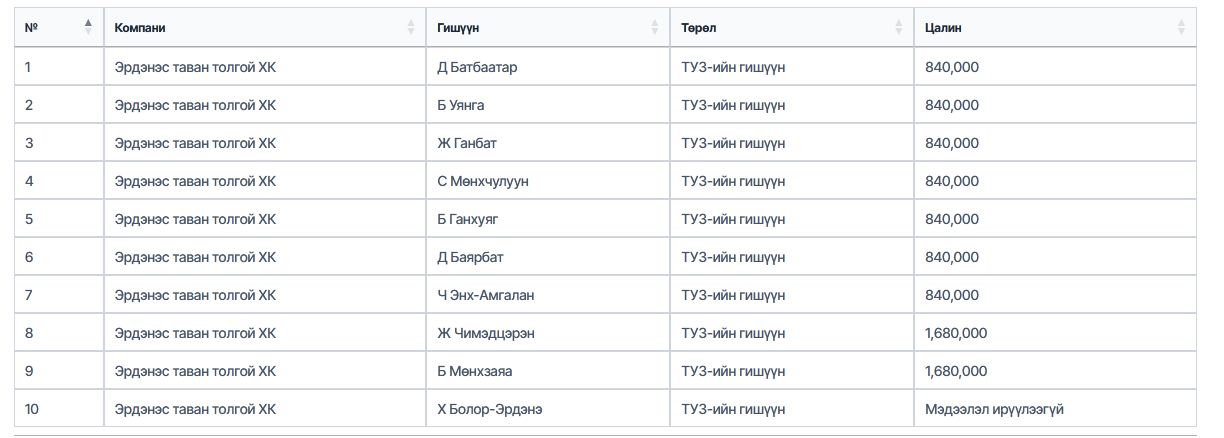Click sort arrows in Төрөл header
Screen dimensions: 1224x438
coord(898,27)
